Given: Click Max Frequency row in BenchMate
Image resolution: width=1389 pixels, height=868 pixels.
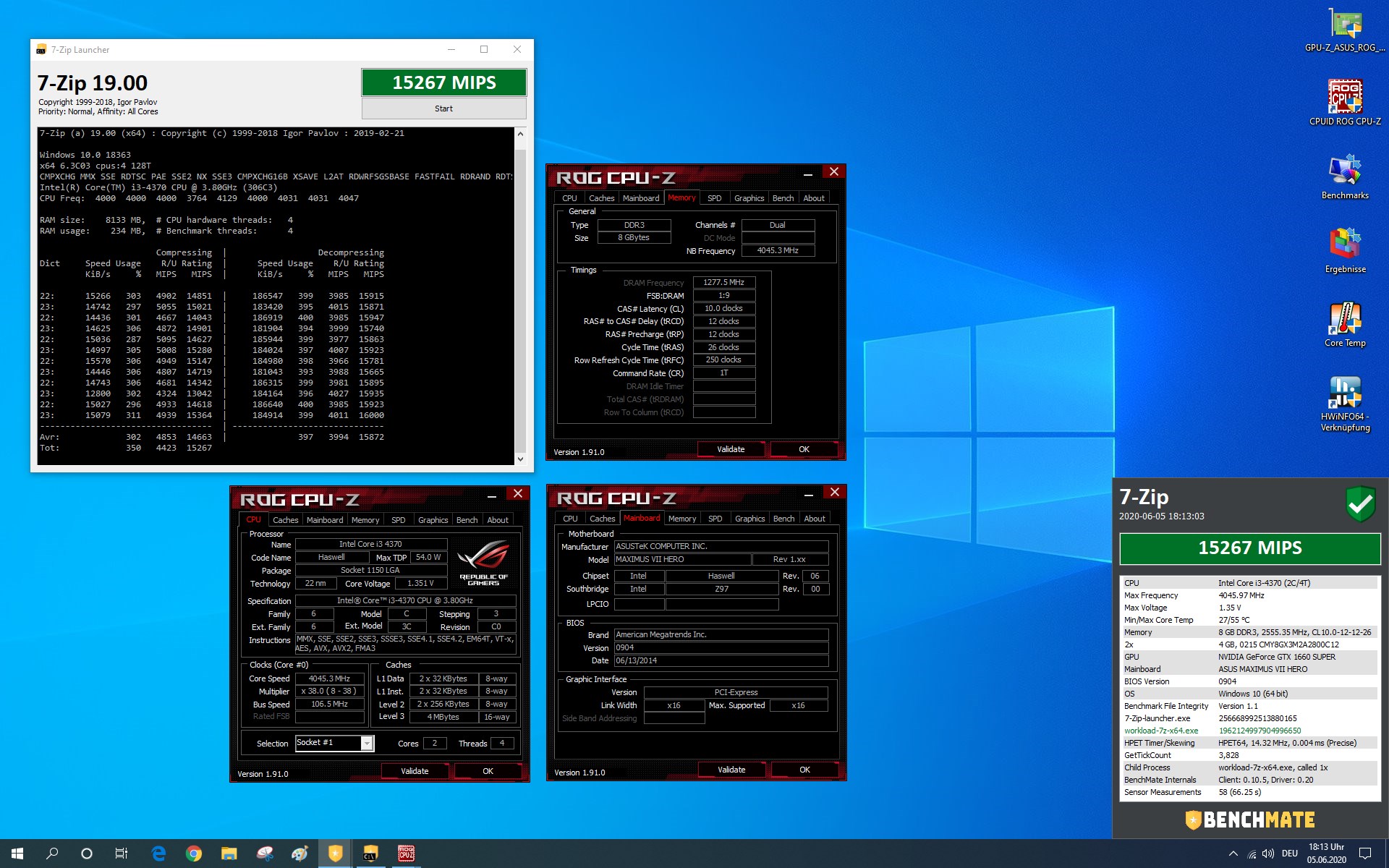Looking at the screenshot, I should click(1249, 595).
